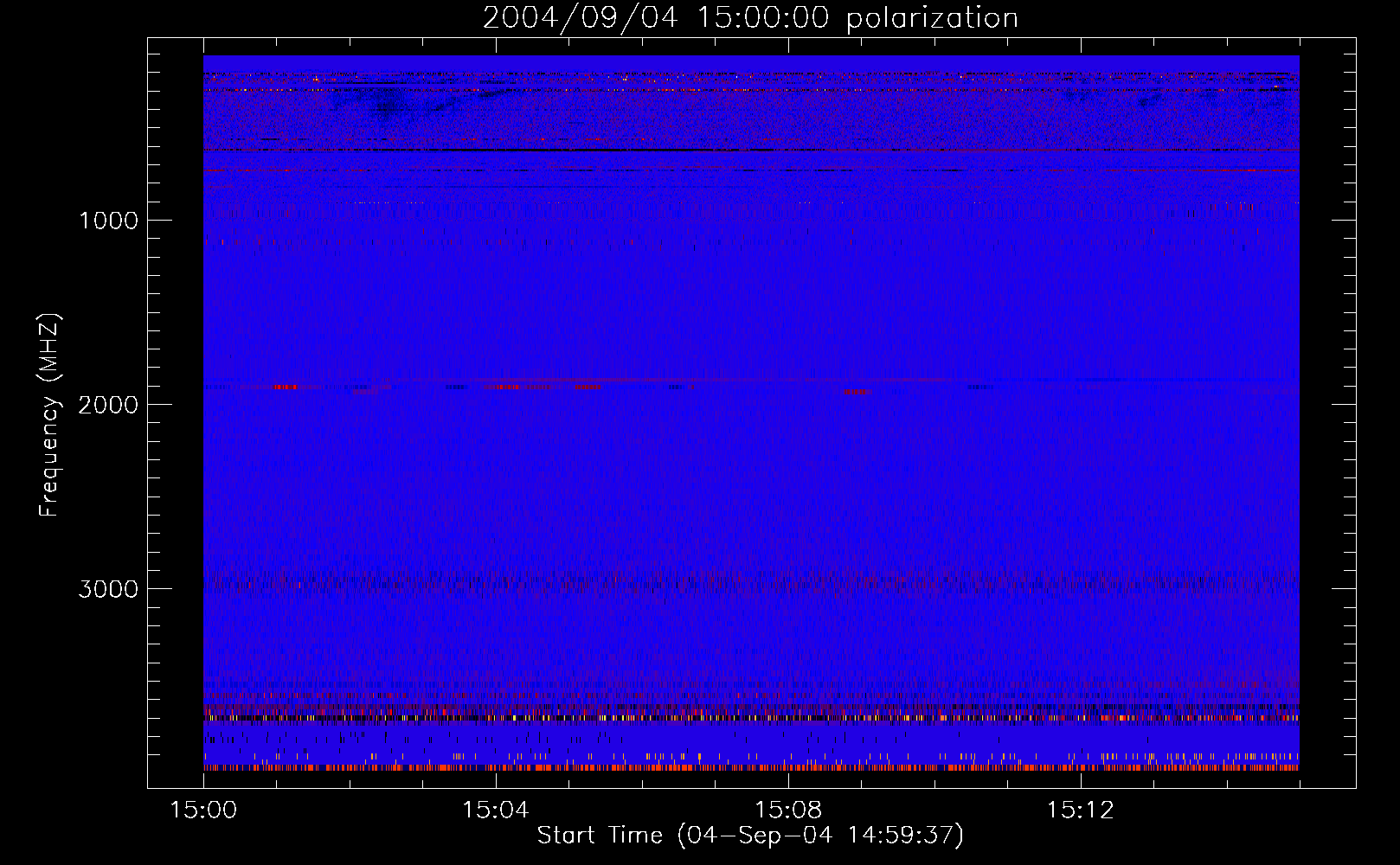Click the 15:12 time tick label
The height and width of the screenshot is (865, 1400).
tap(1080, 810)
